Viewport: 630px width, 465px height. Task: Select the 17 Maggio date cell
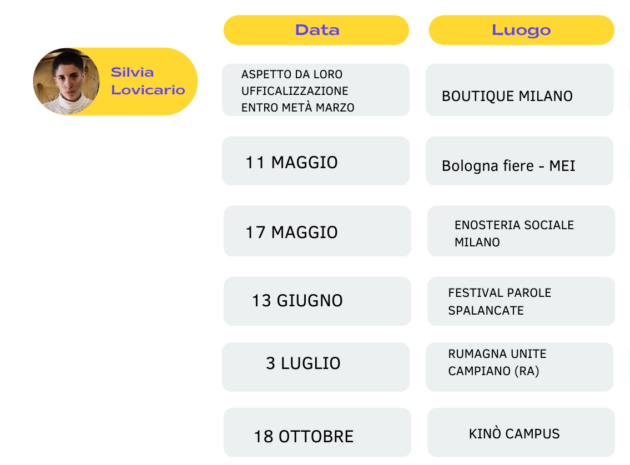[317, 231]
